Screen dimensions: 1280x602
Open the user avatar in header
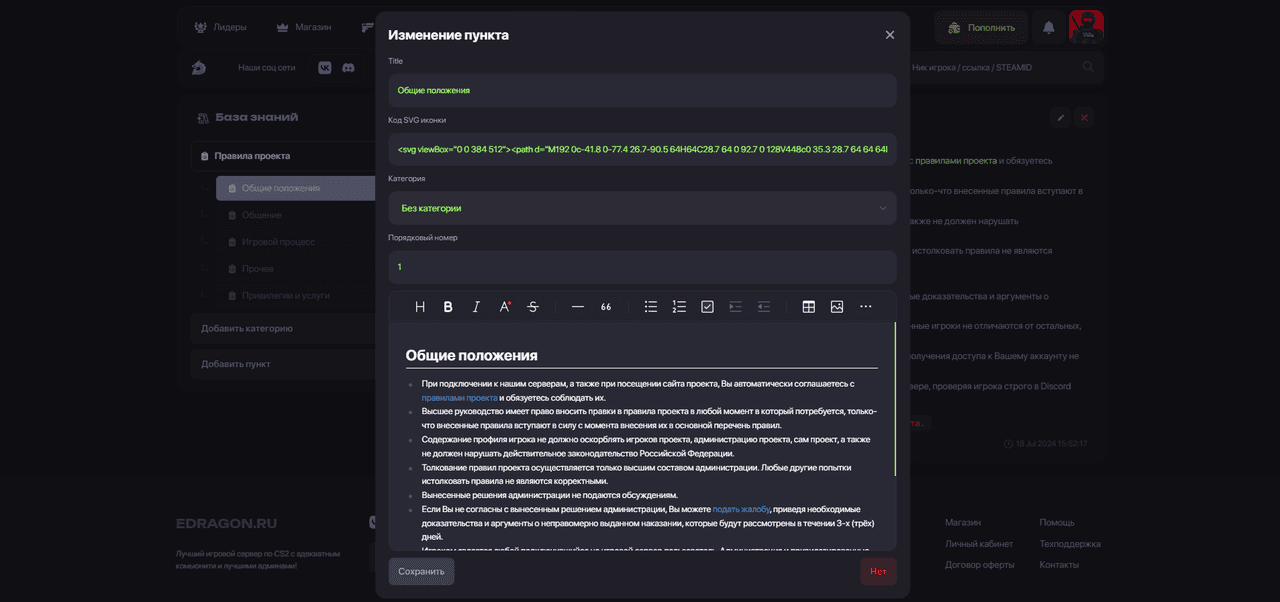[x=1086, y=27]
